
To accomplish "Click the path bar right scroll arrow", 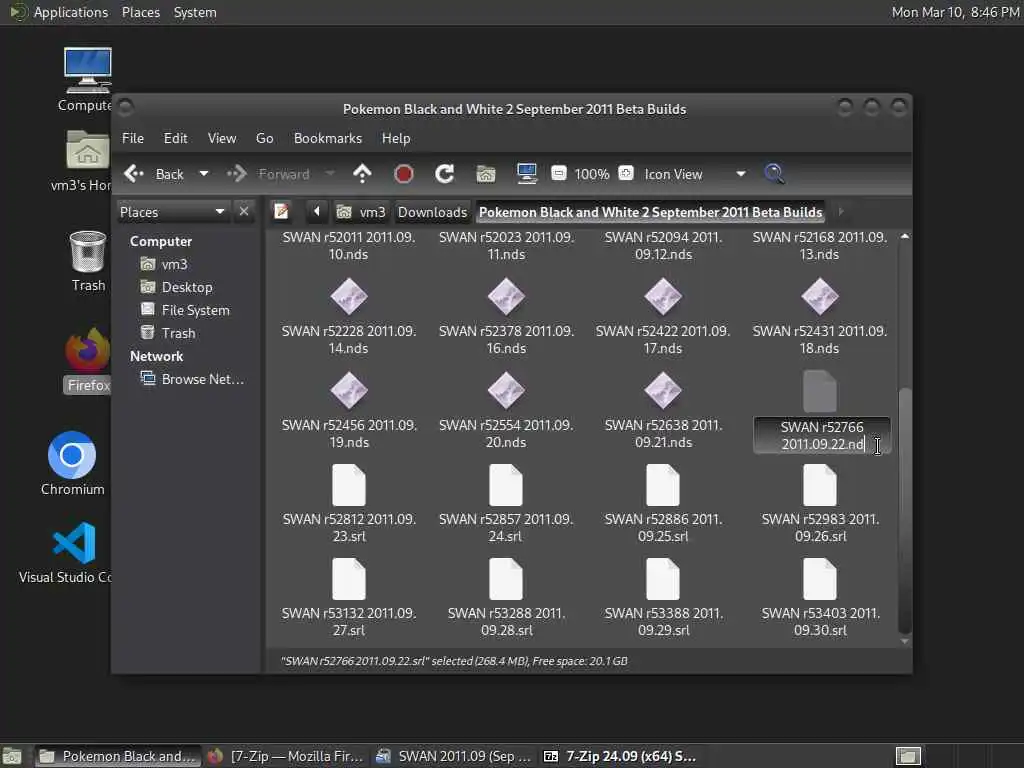I will pyautogui.click(x=840, y=212).
